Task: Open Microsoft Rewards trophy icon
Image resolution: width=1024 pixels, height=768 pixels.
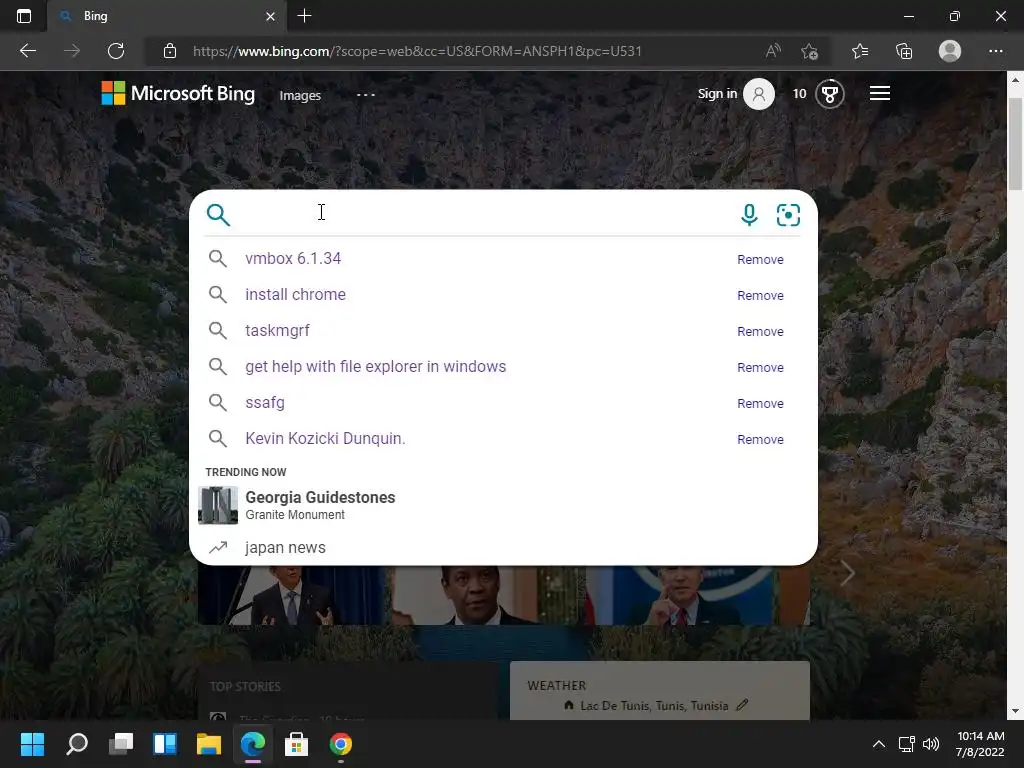Action: (829, 94)
